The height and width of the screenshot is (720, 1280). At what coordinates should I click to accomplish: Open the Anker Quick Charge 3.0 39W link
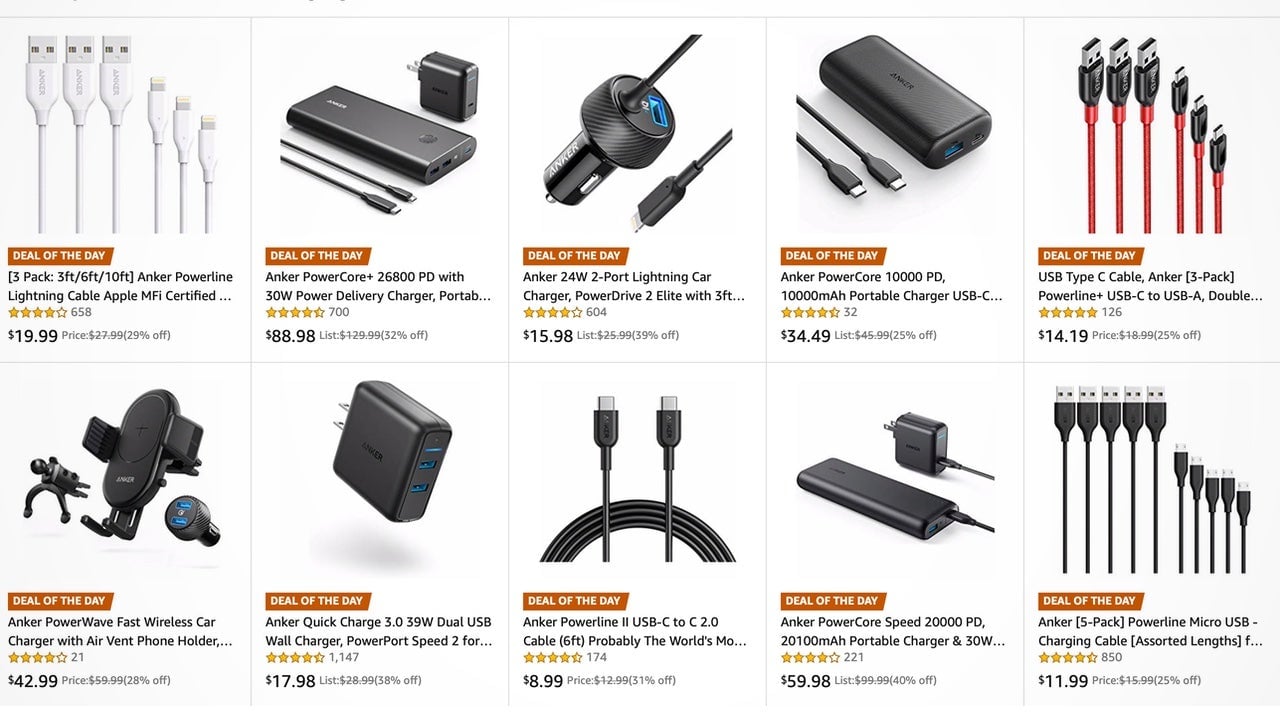coord(379,631)
